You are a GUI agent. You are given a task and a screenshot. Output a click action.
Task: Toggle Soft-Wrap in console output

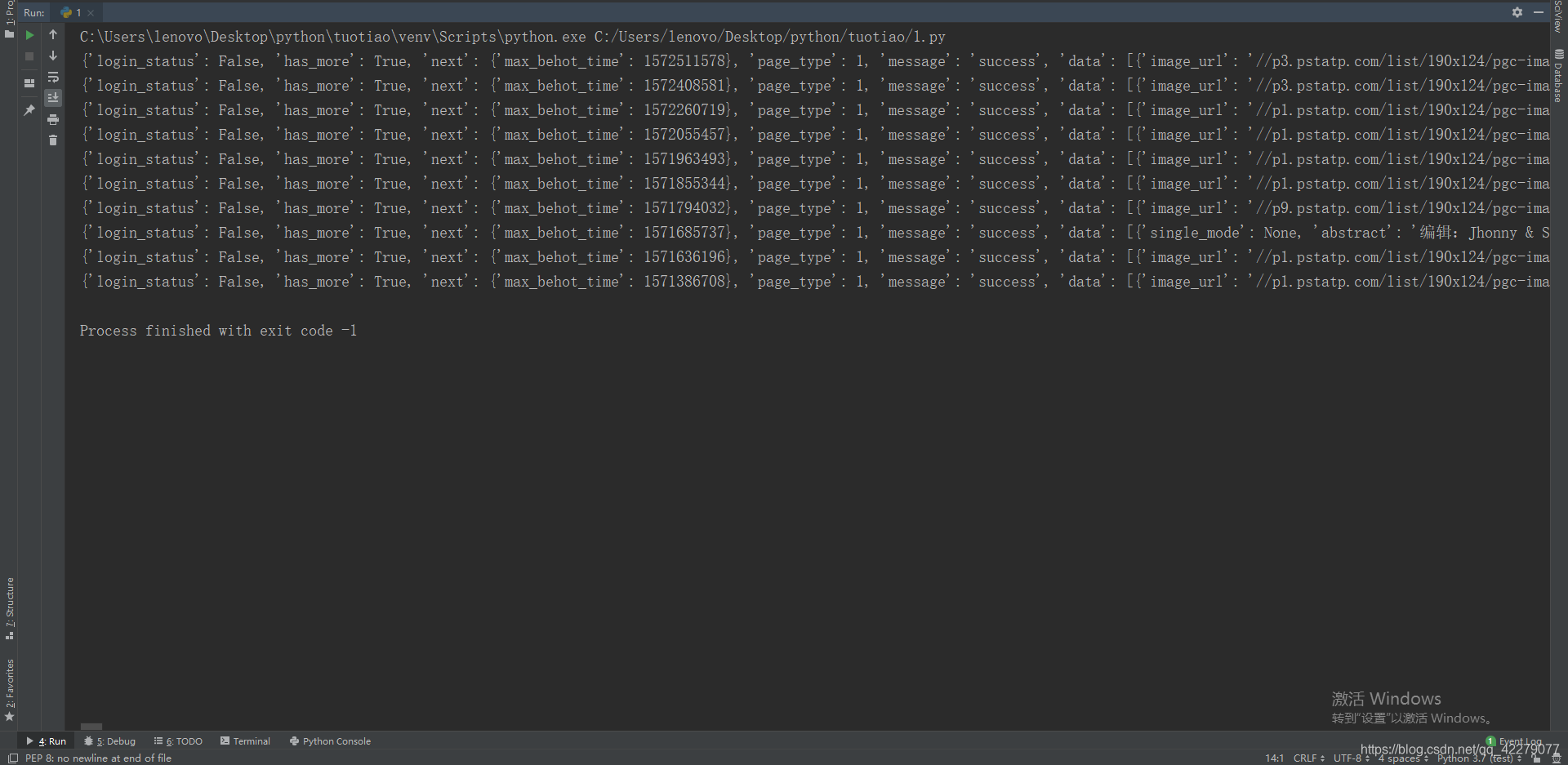coord(53,77)
